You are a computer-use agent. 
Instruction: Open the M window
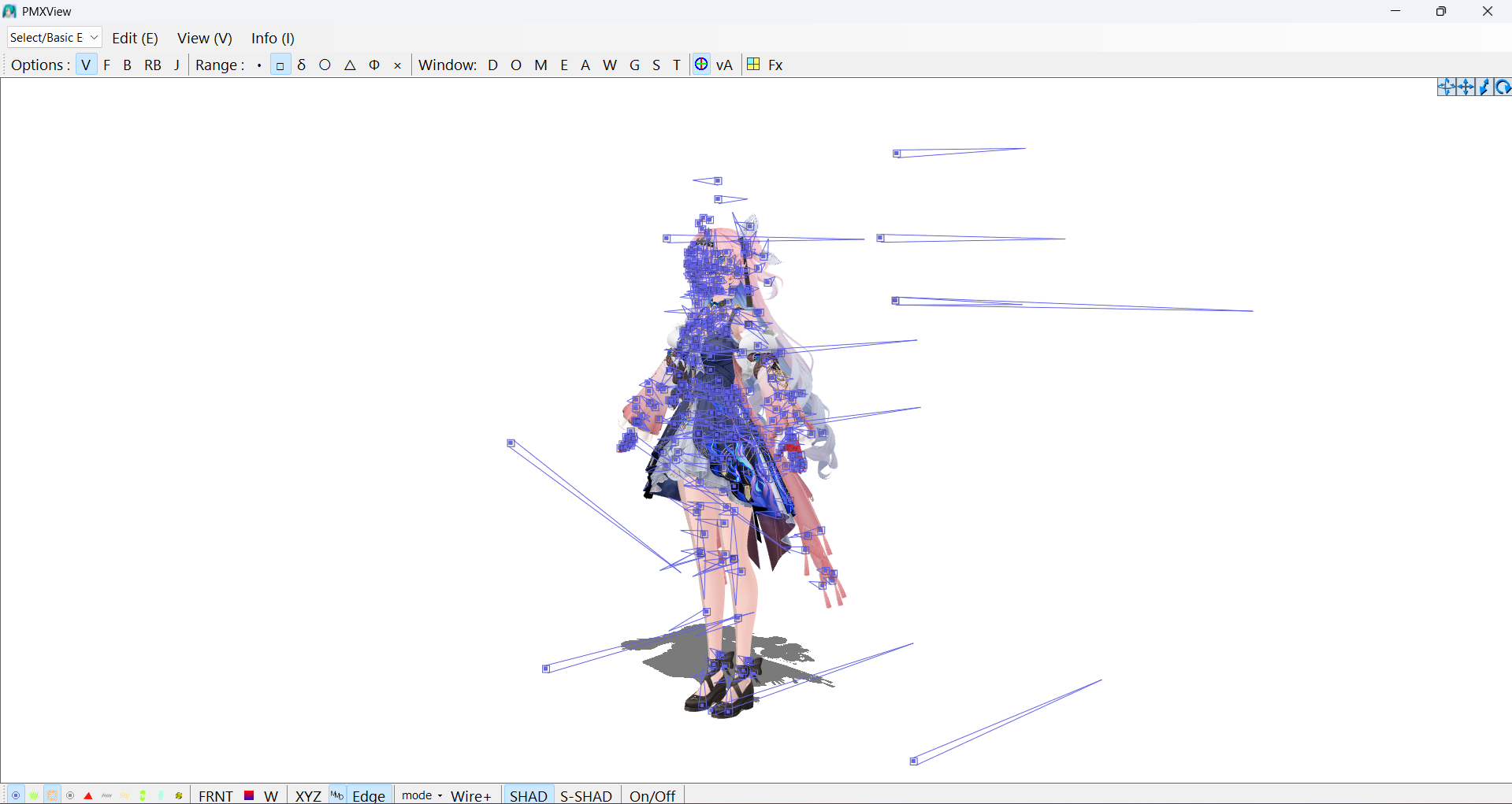point(541,65)
